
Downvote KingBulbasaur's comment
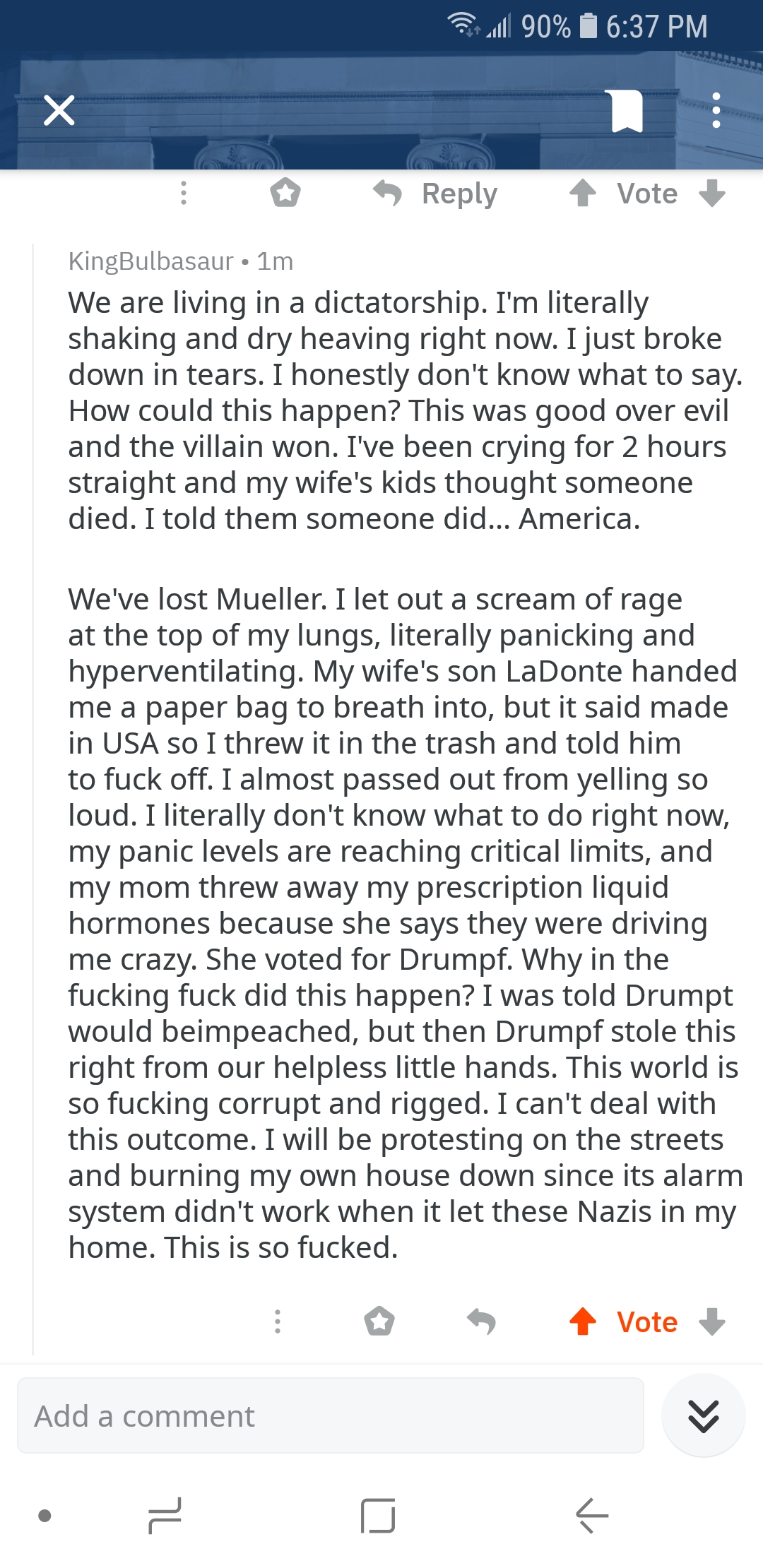tap(712, 1321)
